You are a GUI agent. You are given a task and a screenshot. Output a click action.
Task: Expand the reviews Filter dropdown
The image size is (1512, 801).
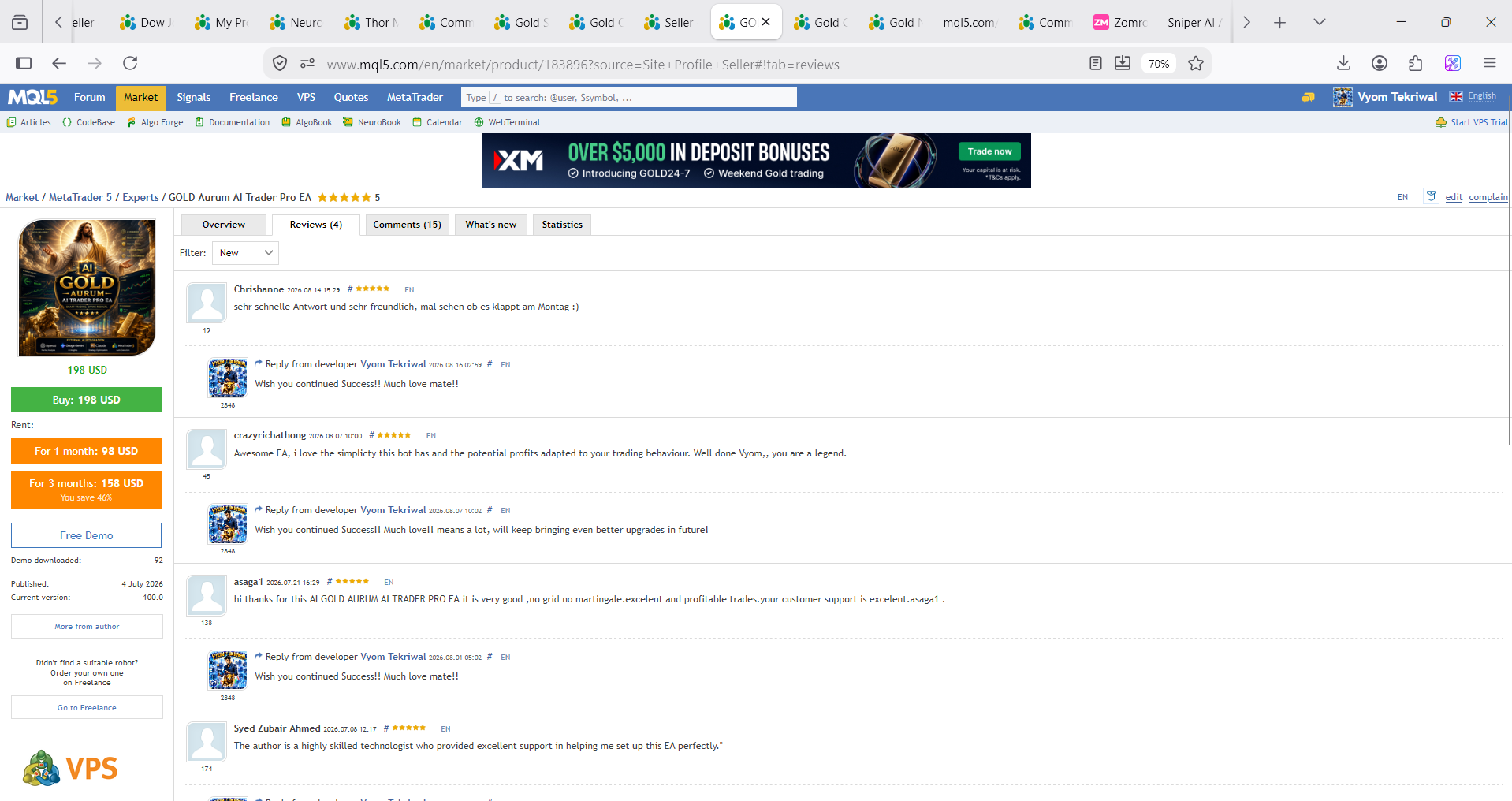click(x=245, y=253)
